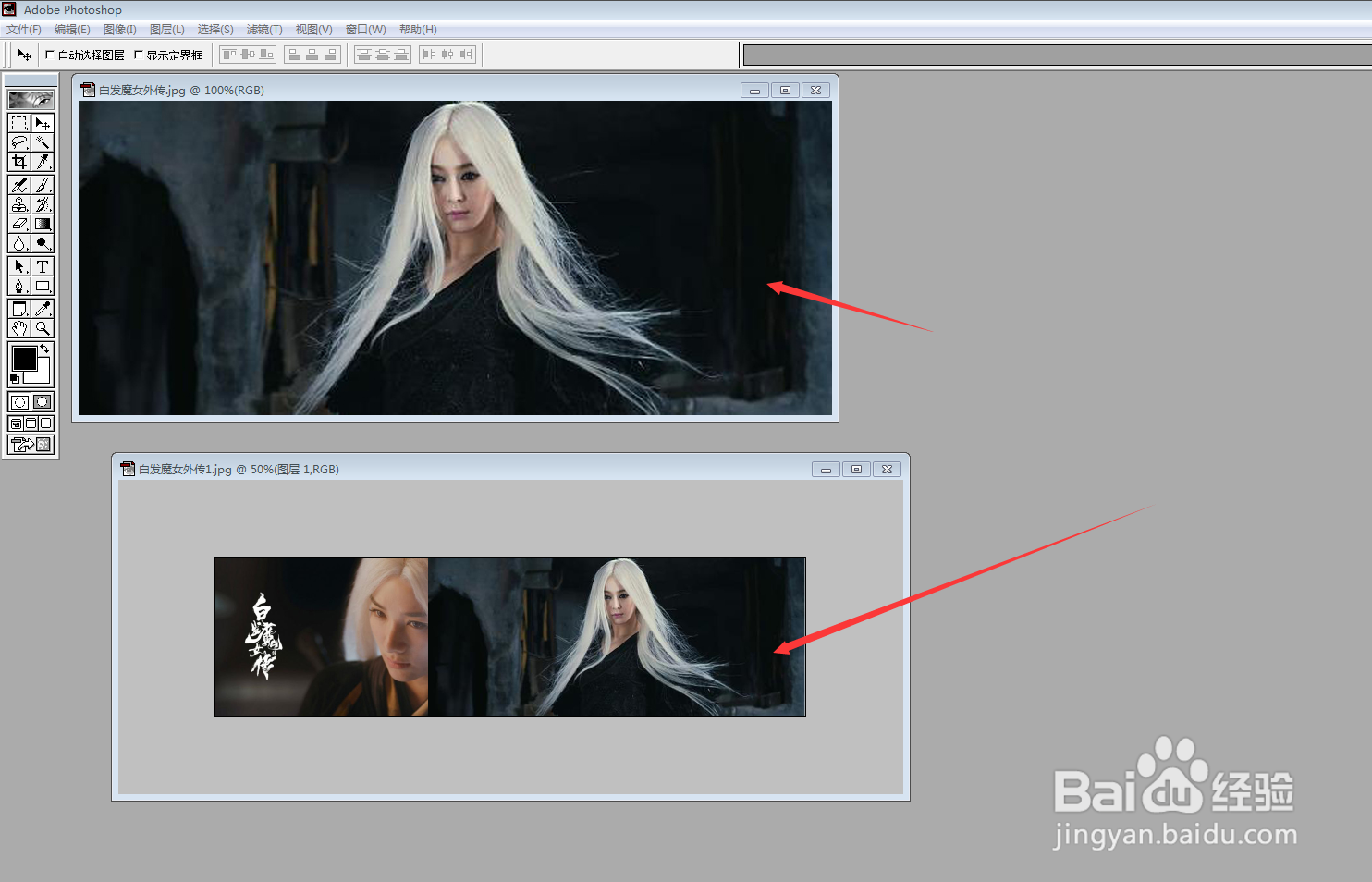This screenshot has height=882, width=1372.
Task: Select the Blur tool
Action: (x=19, y=243)
